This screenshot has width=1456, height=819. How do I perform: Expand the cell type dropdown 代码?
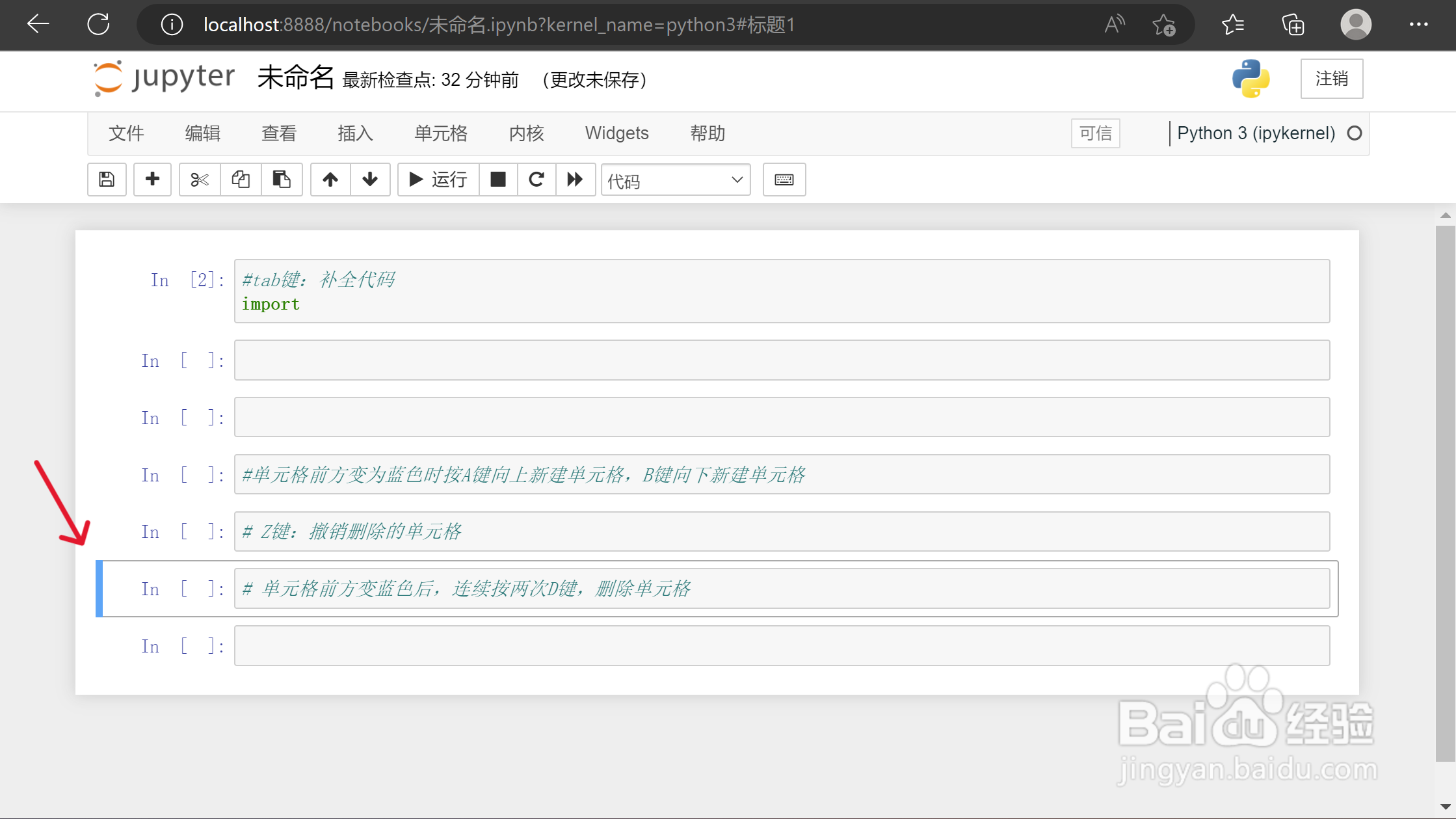click(x=675, y=180)
